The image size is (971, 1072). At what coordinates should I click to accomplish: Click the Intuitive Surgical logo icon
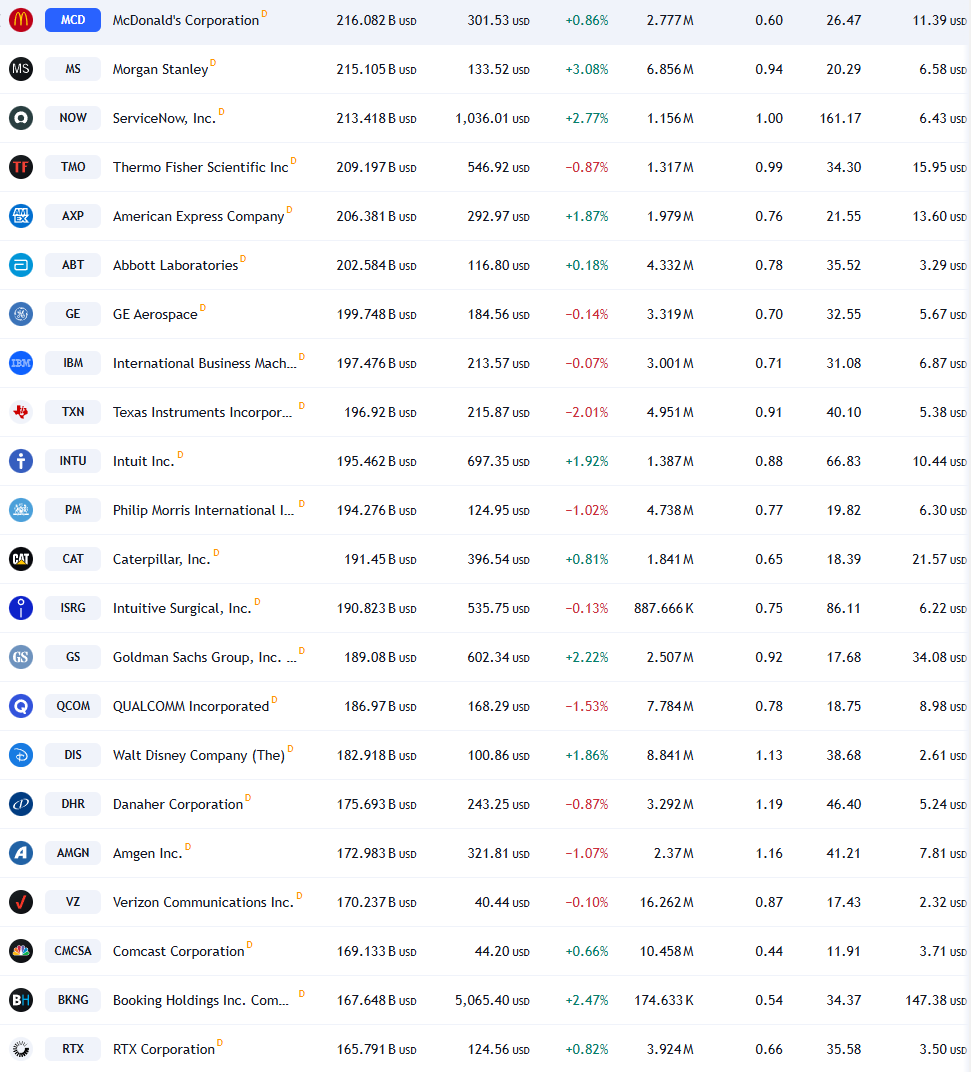click(21, 608)
